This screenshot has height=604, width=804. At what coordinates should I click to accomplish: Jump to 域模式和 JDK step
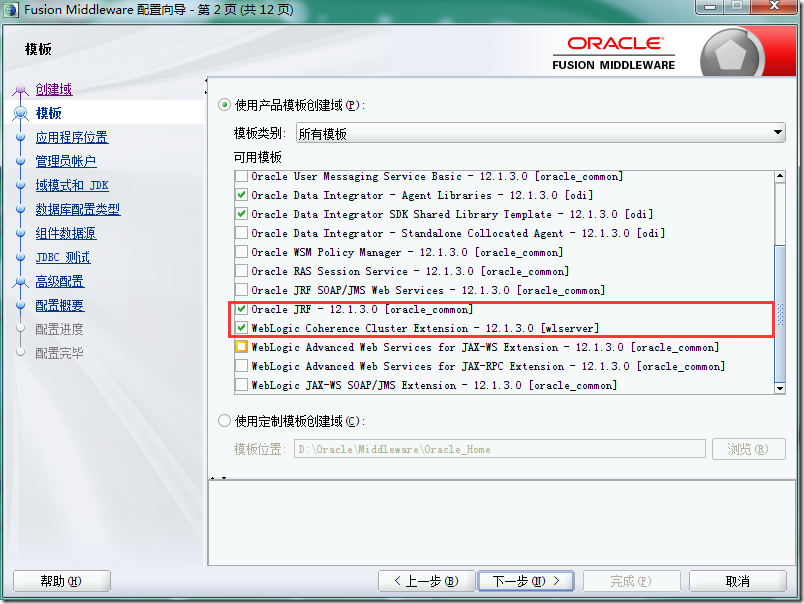[72, 186]
